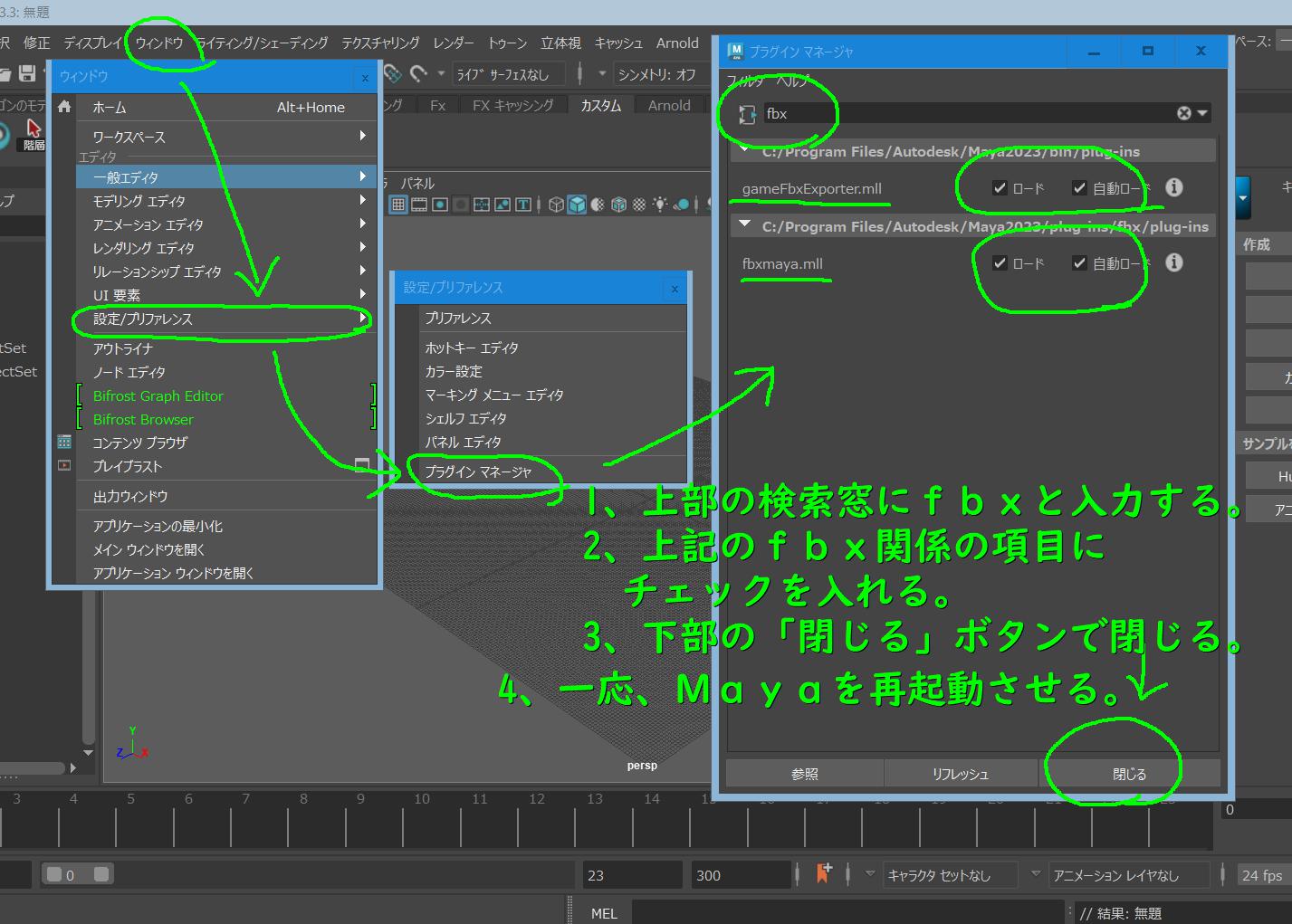The image size is (1292, 924).
Task: Click the Content Browser grid icon
Action: 64,443
